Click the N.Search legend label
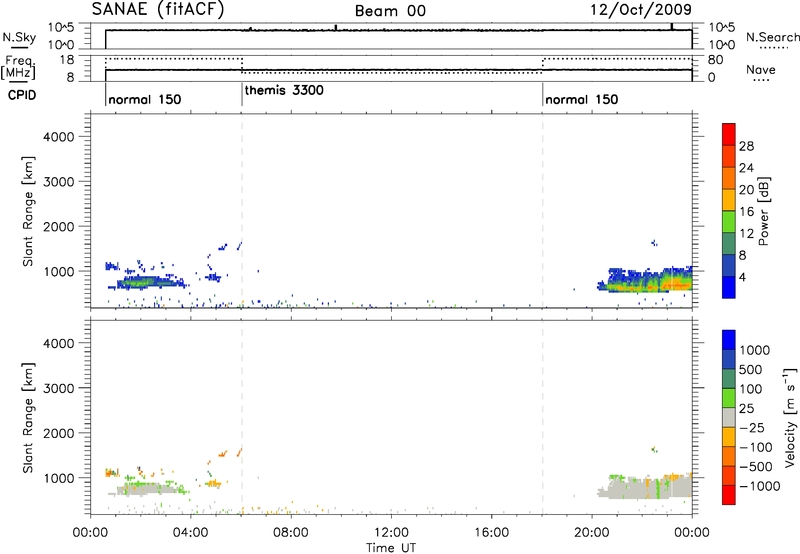The image size is (800, 554). click(x=773, y=37)
